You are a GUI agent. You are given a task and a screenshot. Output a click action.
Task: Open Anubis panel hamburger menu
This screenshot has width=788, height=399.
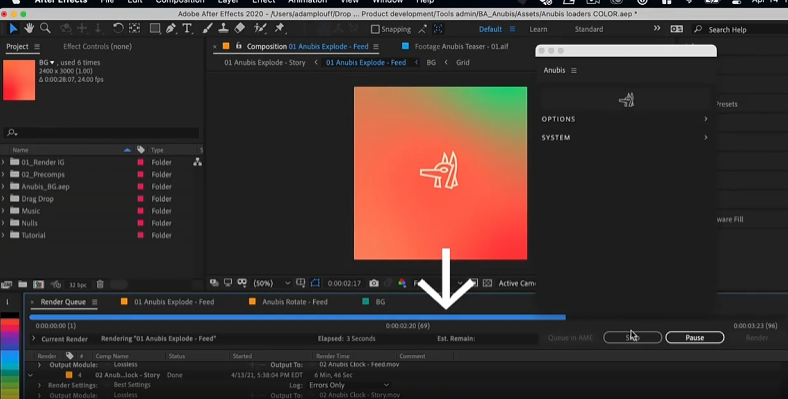point(574,70)
